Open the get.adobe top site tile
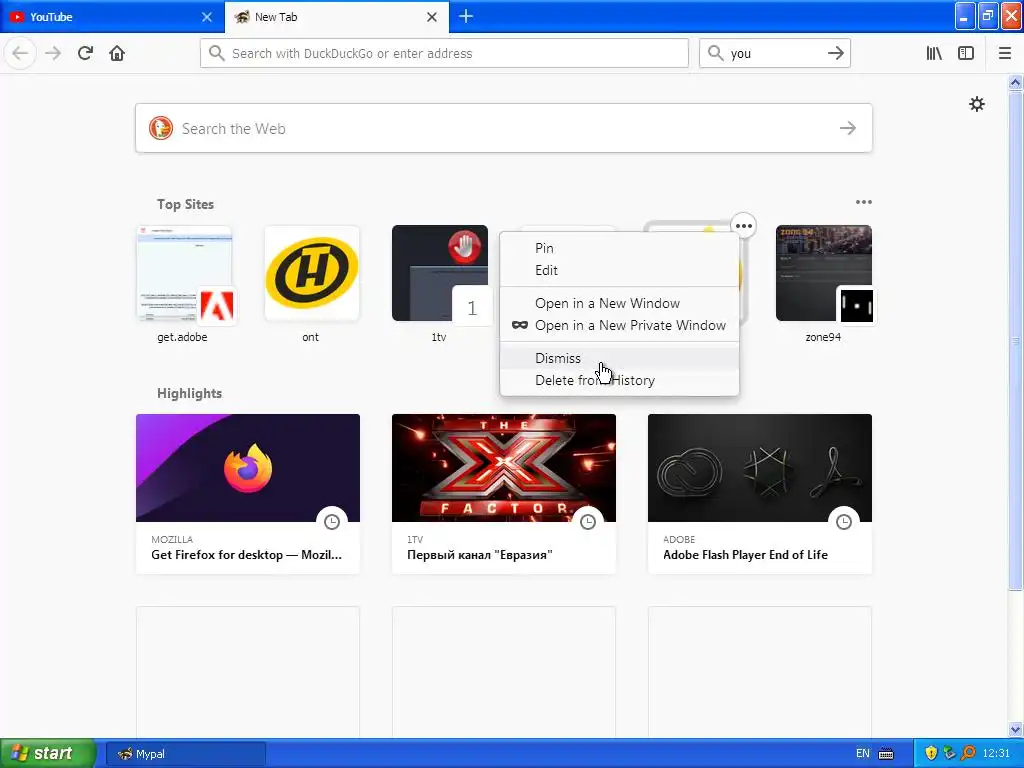This screenshot has width=1024, height=768. pos(184,273)
